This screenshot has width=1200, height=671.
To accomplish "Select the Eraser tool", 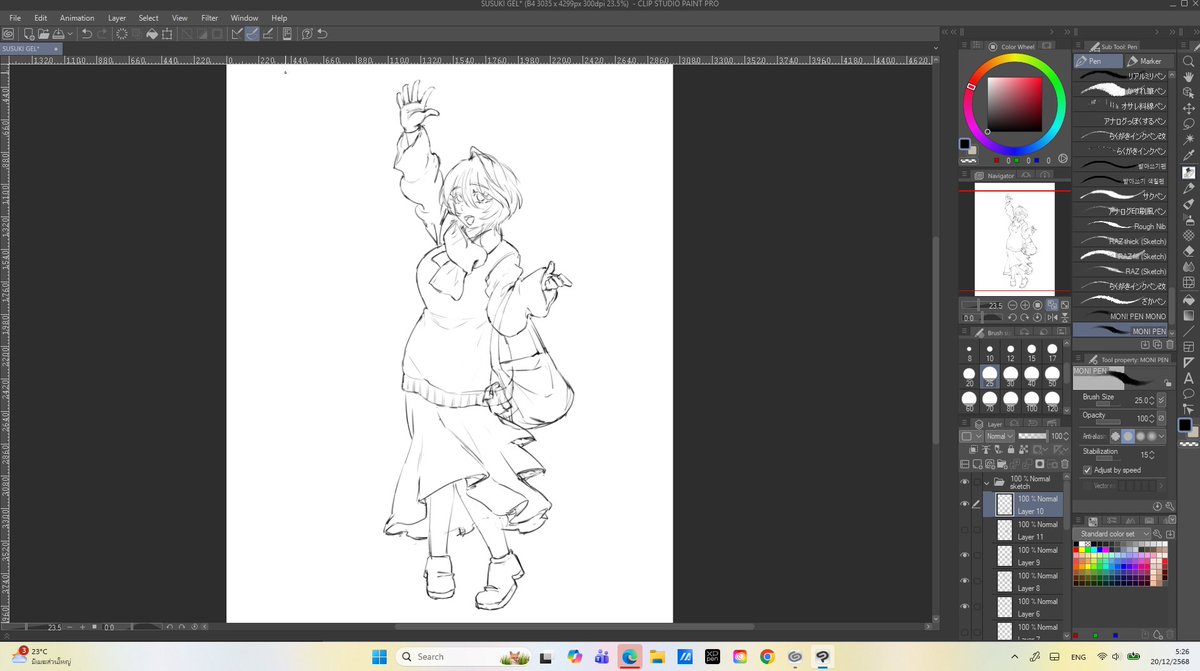I will [1188, 251].
